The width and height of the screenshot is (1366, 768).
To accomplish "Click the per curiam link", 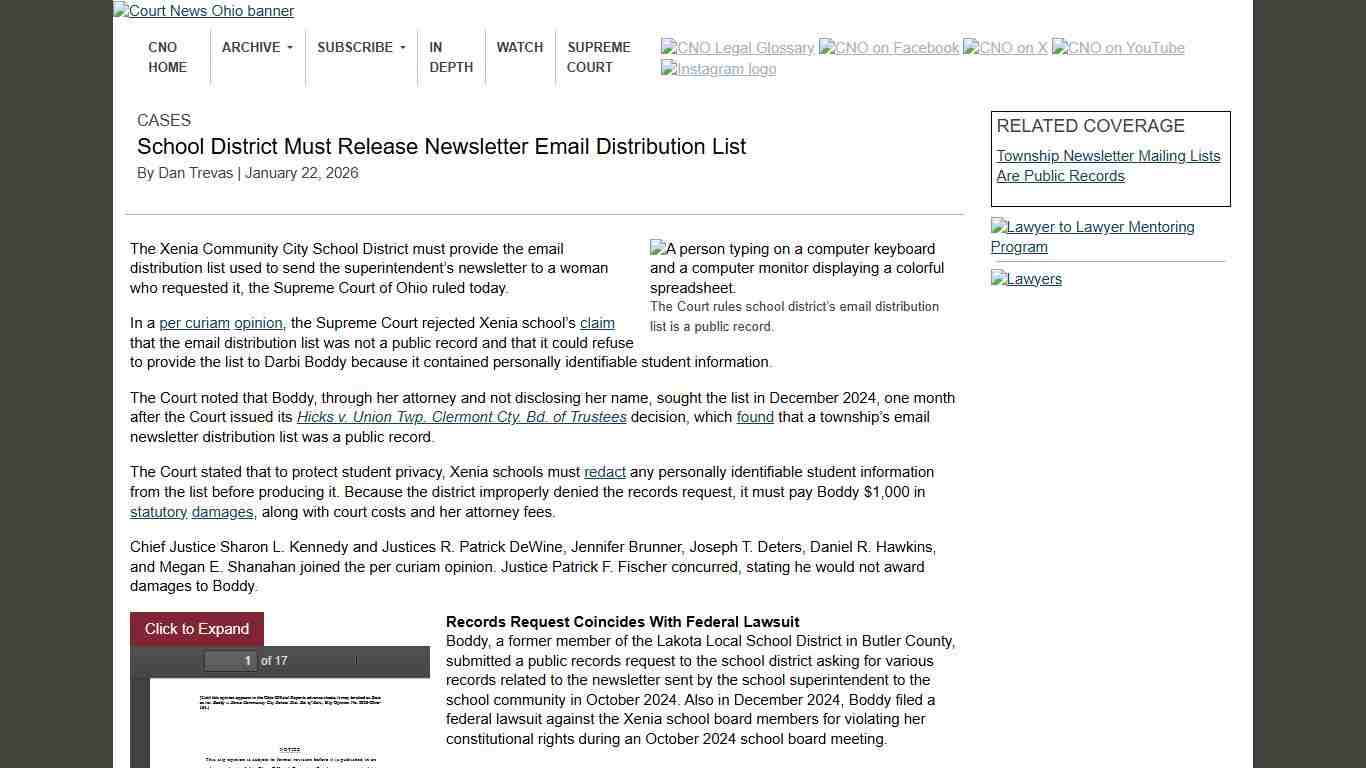I will [195, 323].
